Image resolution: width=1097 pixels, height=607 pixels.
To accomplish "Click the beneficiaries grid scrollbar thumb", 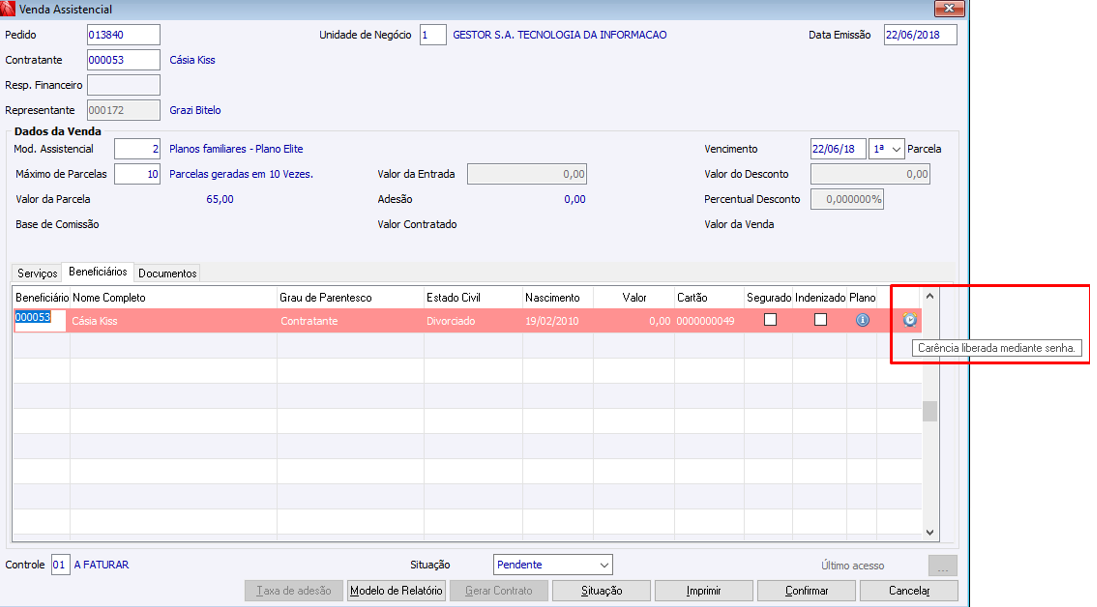I will [930, 411].
